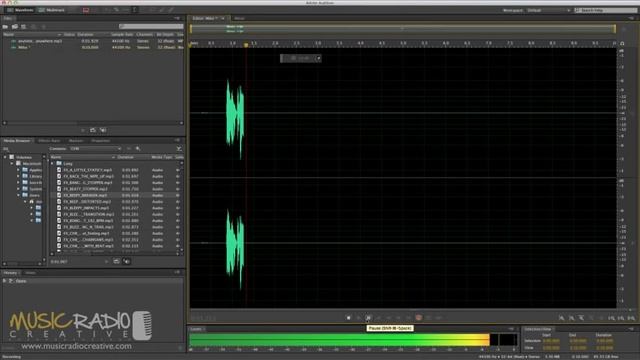Toggle Auto-Play in the Files panel
This screenshot has height=360, width=640.
click(103, 130)
